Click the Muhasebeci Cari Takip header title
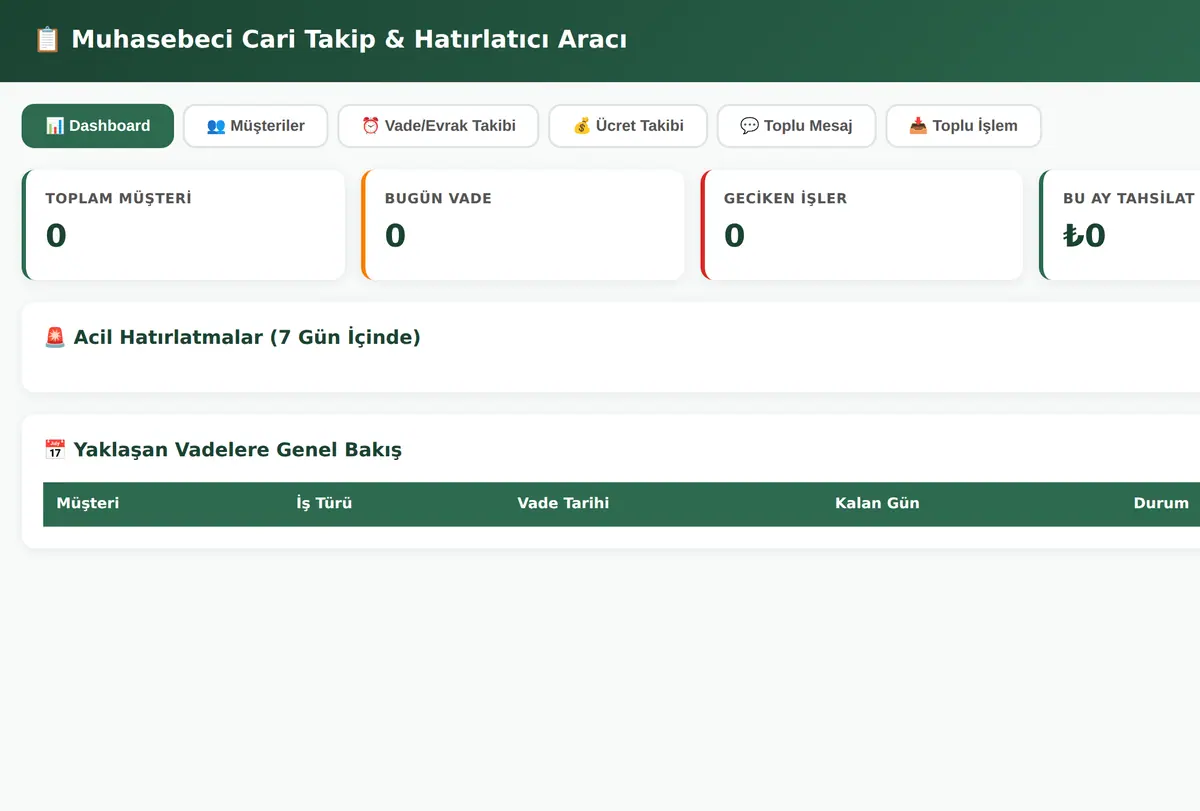This screenshot has height=811, width=1200. [349, 40]
